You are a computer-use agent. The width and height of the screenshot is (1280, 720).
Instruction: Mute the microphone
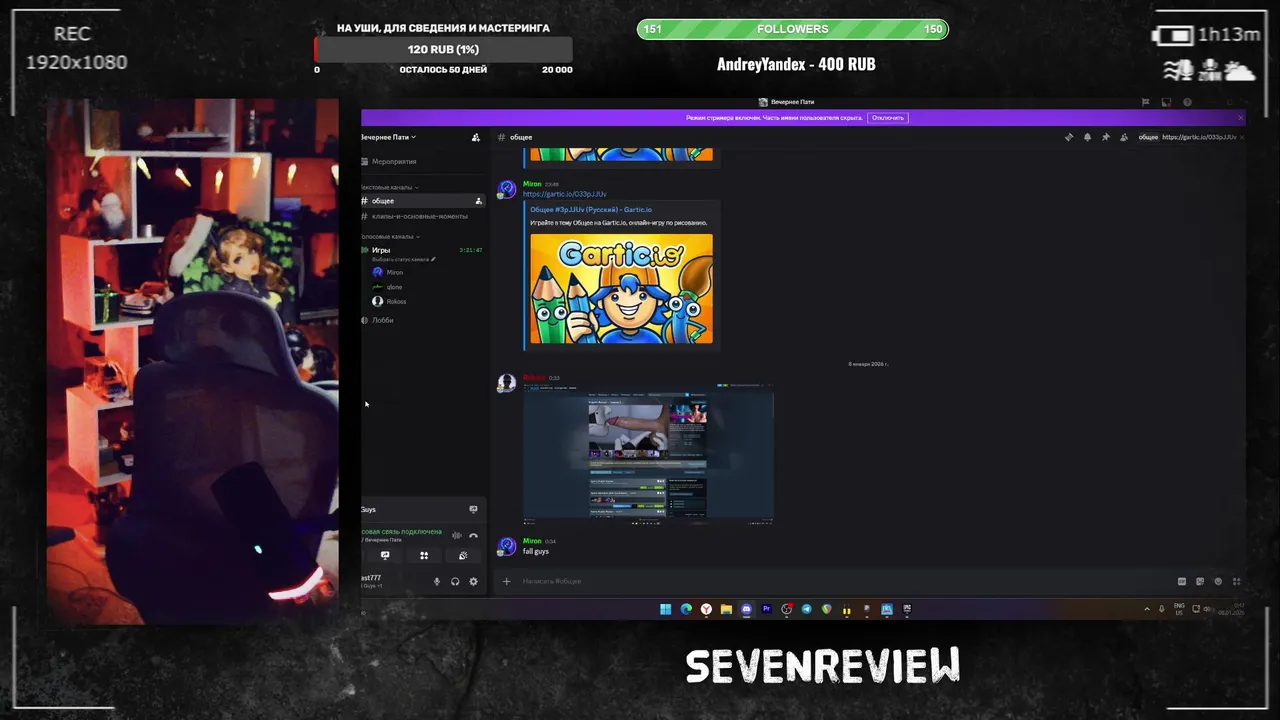(436, 581)
